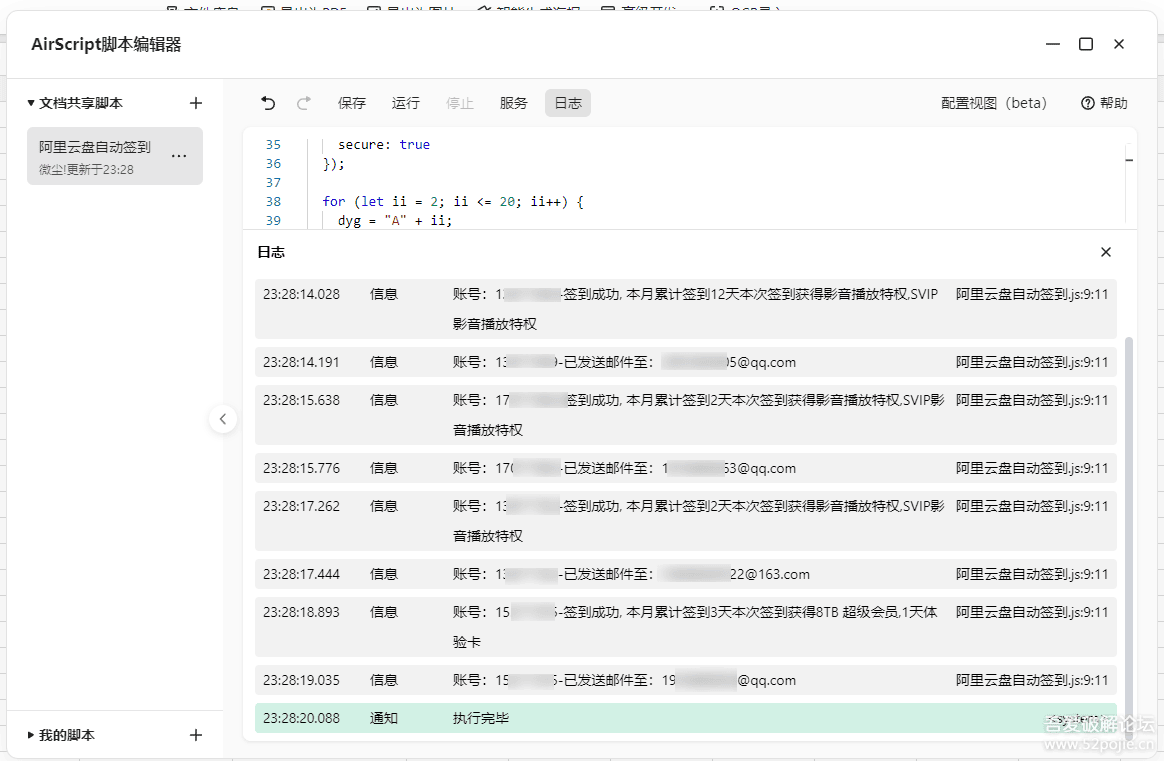Select log entry at 23:28:14.191
1164x761 pixels.
pos(686,362)
